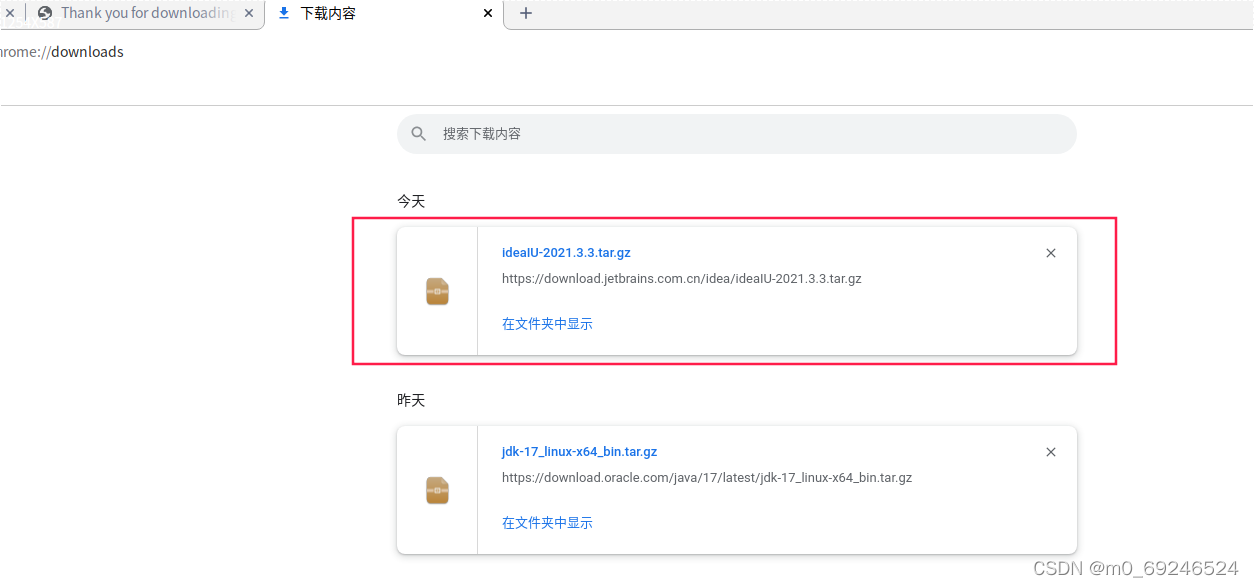
Task: Remove jdk-17_linux-x64_bin.tar.gz from list
Action: 1051,452
